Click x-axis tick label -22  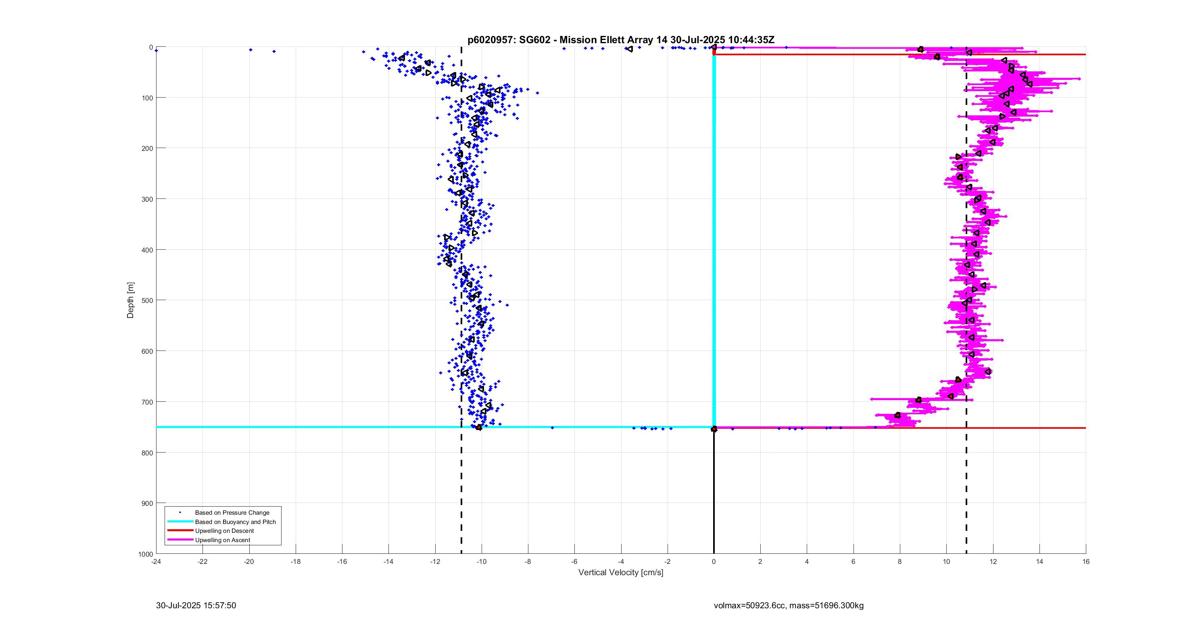click(203, 561)
